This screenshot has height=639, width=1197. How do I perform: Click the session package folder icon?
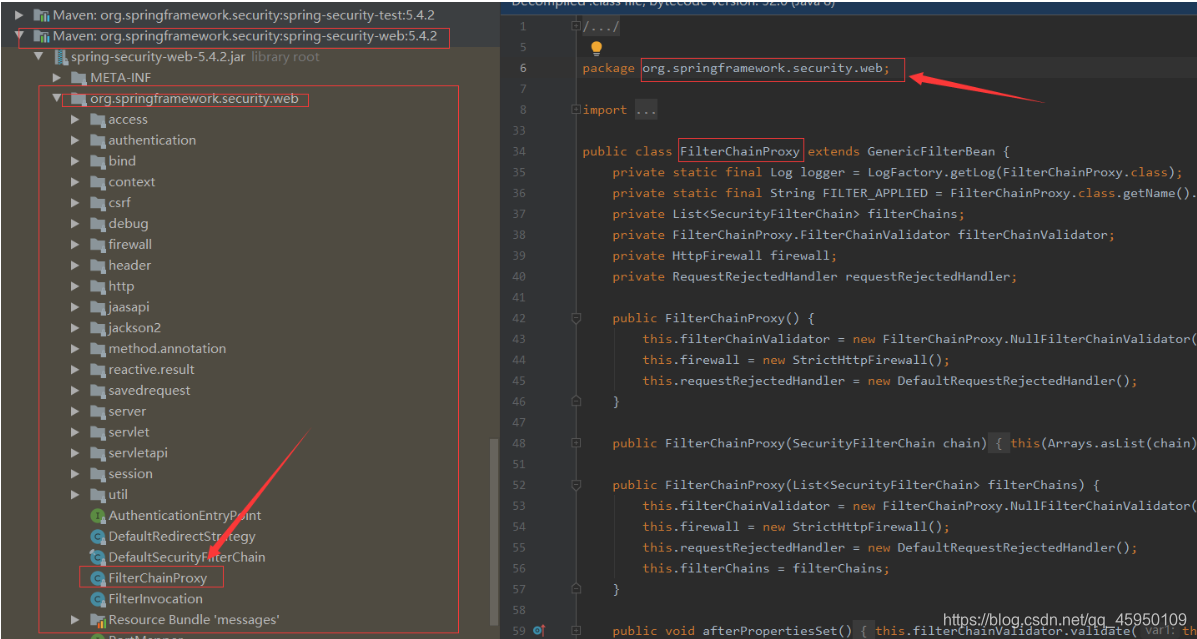click(97, 473)
